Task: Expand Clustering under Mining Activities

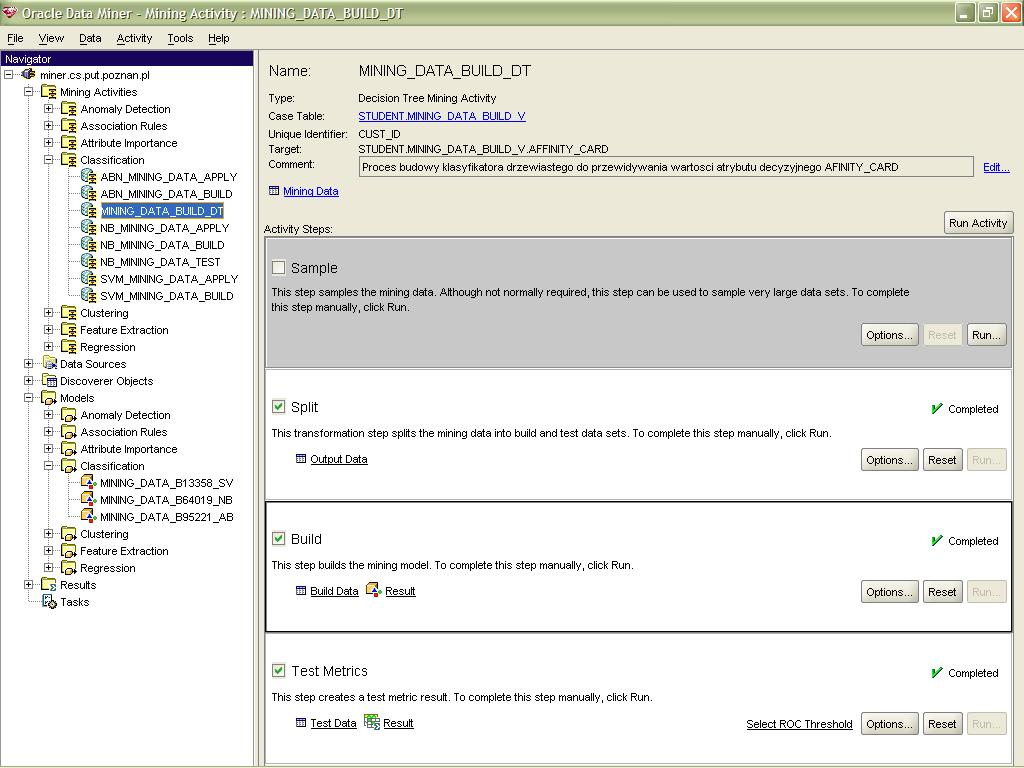Action: point(48,312)
